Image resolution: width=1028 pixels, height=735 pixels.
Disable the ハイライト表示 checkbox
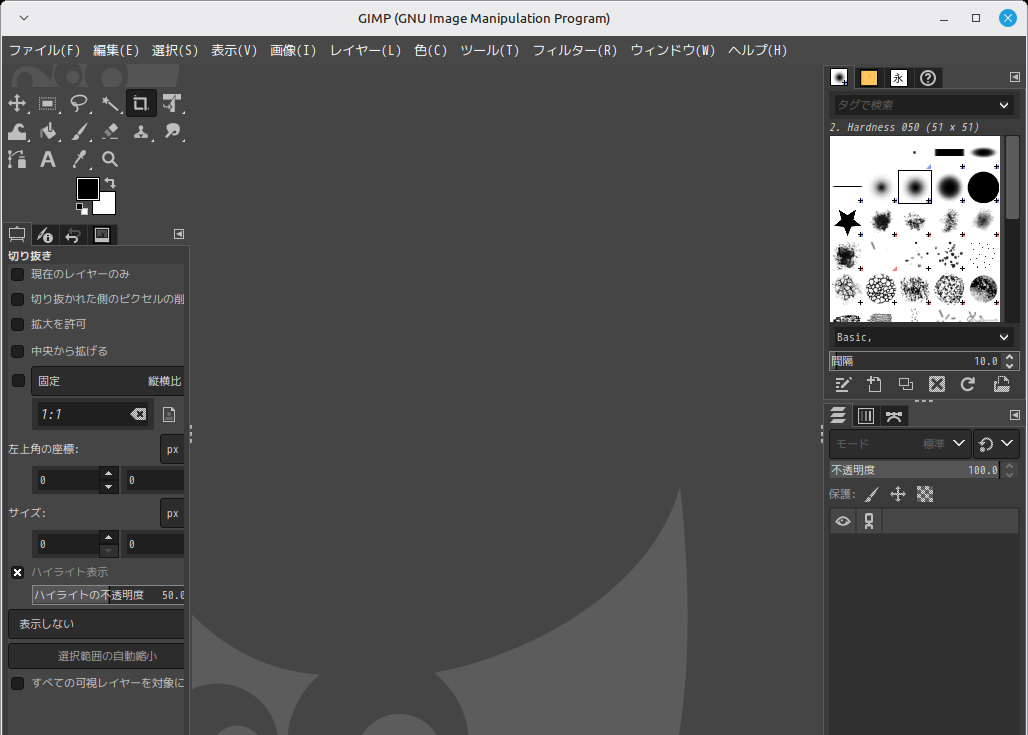point(17,572)
